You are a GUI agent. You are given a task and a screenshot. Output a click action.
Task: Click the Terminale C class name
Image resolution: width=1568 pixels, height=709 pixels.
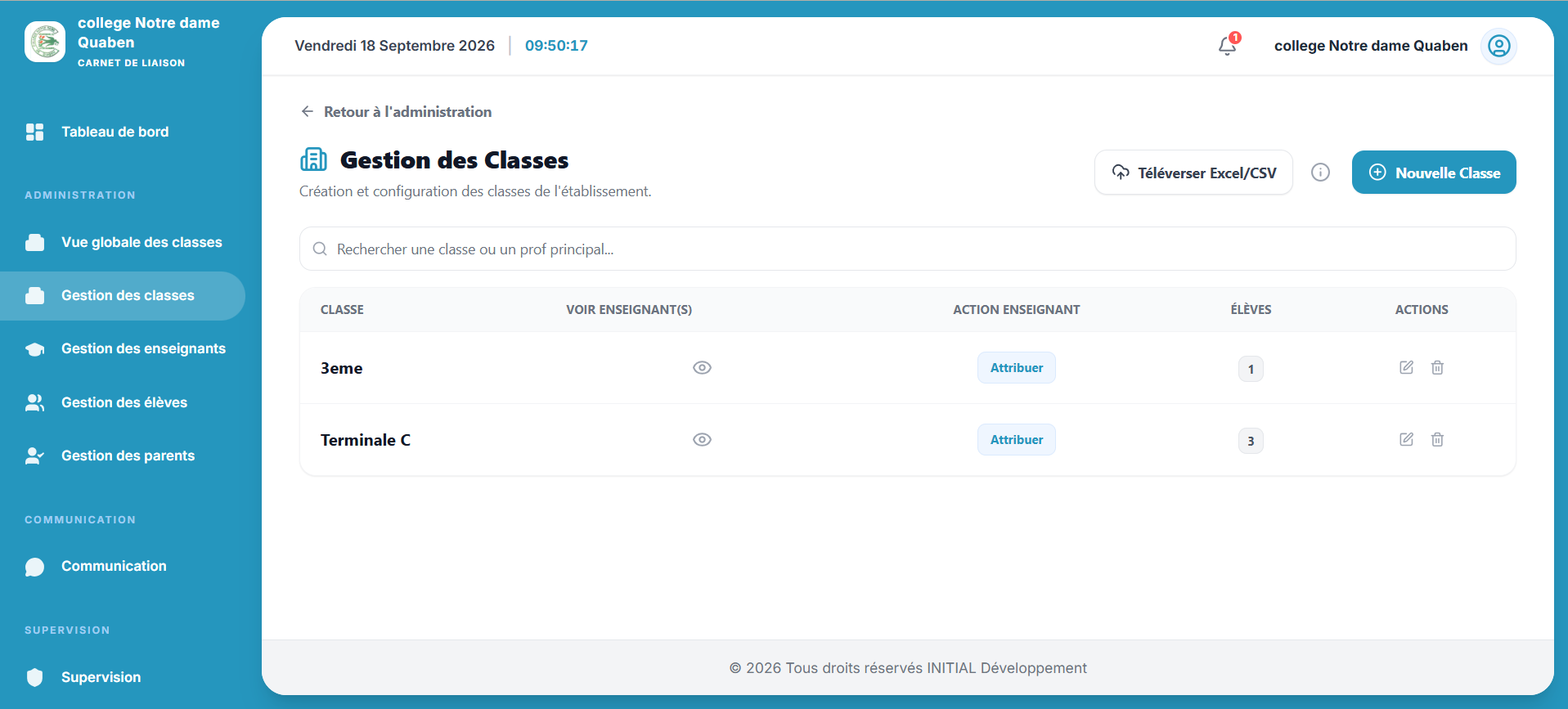click(x=366, y=440)
